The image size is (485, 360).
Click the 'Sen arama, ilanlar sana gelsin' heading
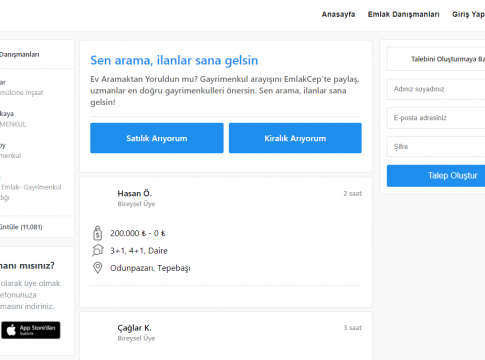[174, 60]
